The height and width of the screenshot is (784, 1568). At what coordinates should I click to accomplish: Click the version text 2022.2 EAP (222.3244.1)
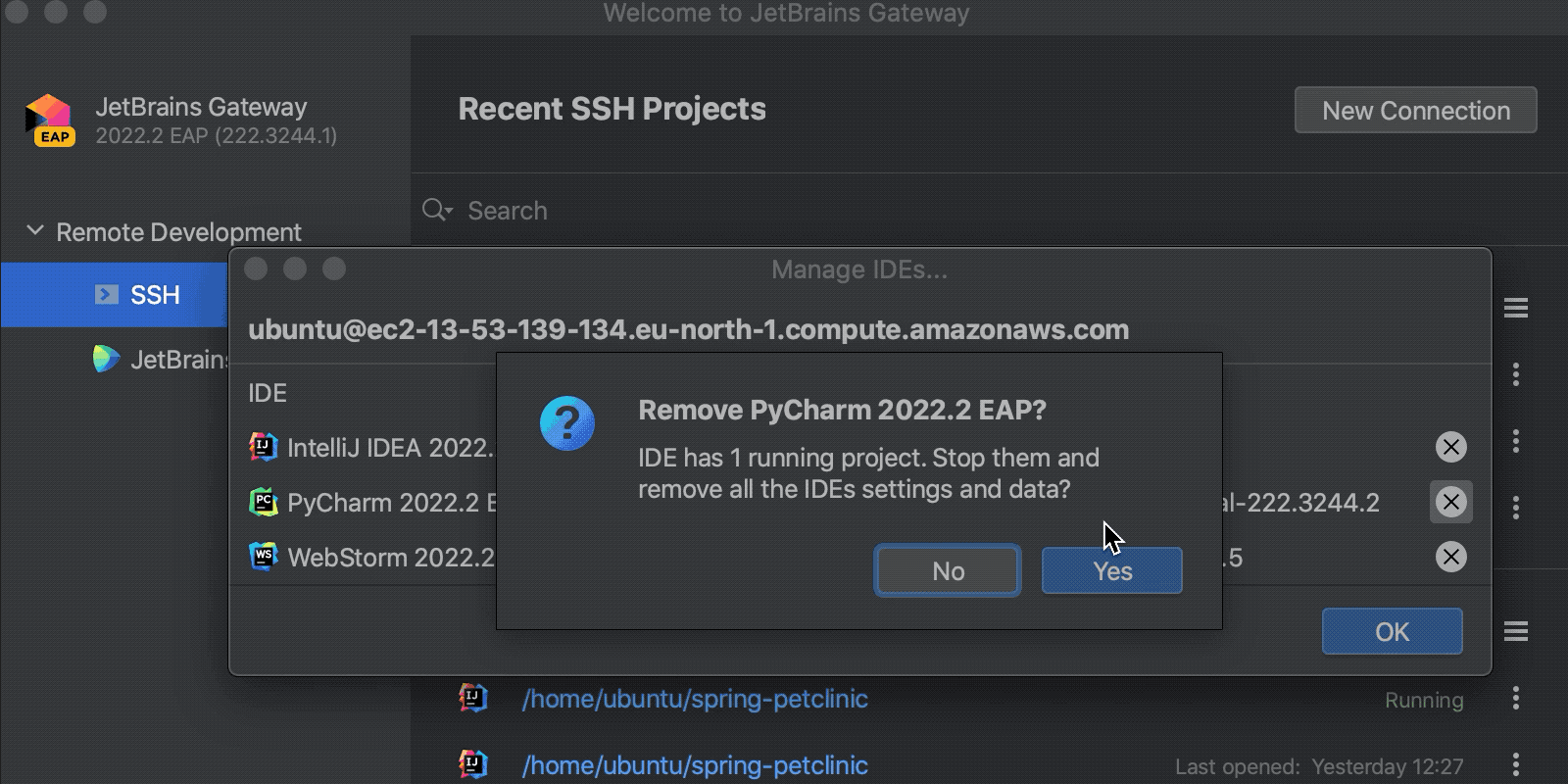coord(216,136)
